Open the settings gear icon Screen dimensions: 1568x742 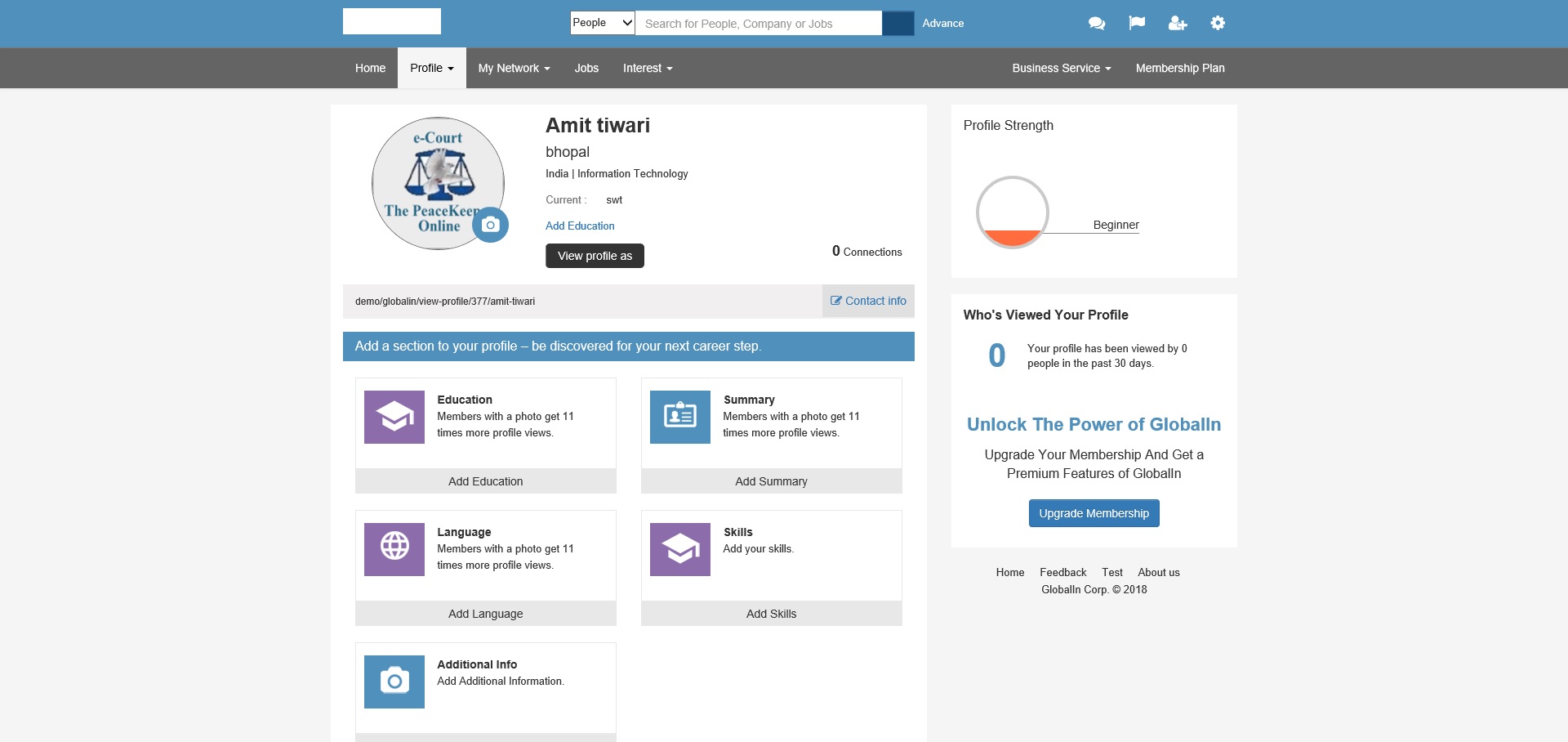pos(1218,23)
